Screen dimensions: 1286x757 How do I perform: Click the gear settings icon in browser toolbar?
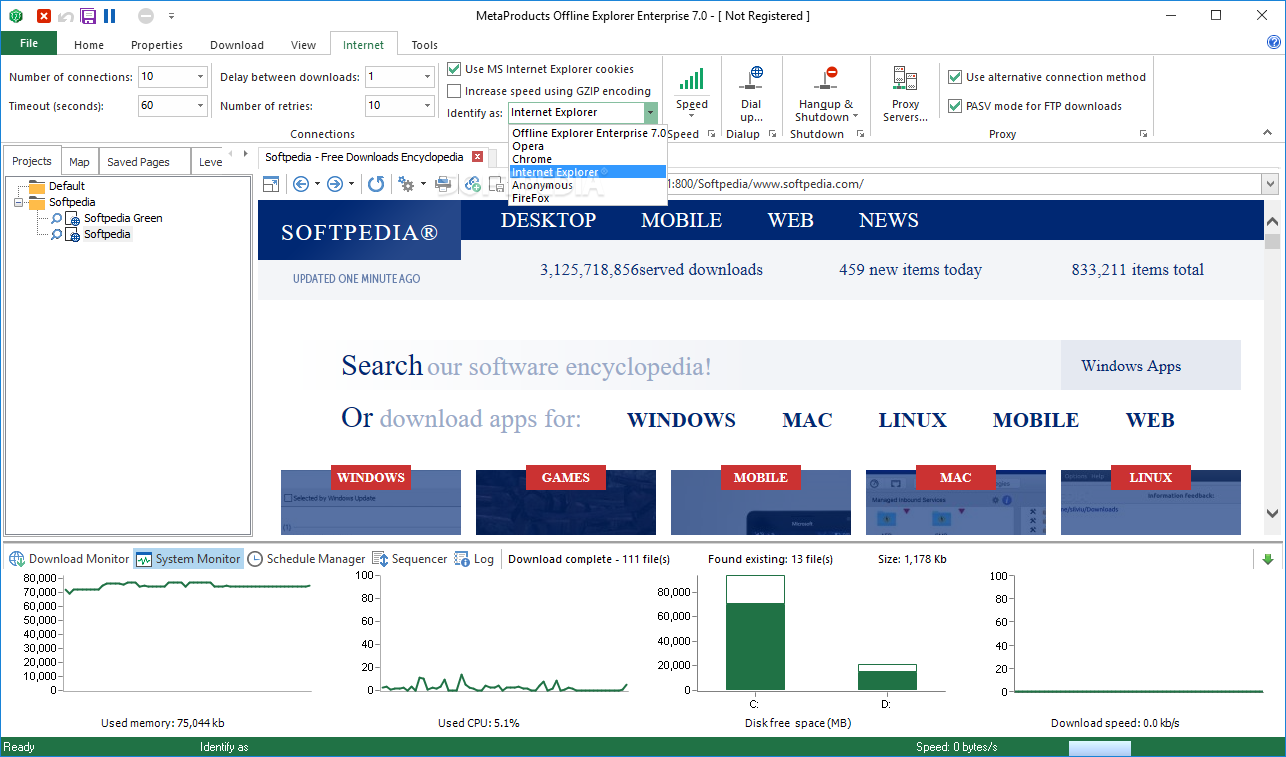(406, 184)
